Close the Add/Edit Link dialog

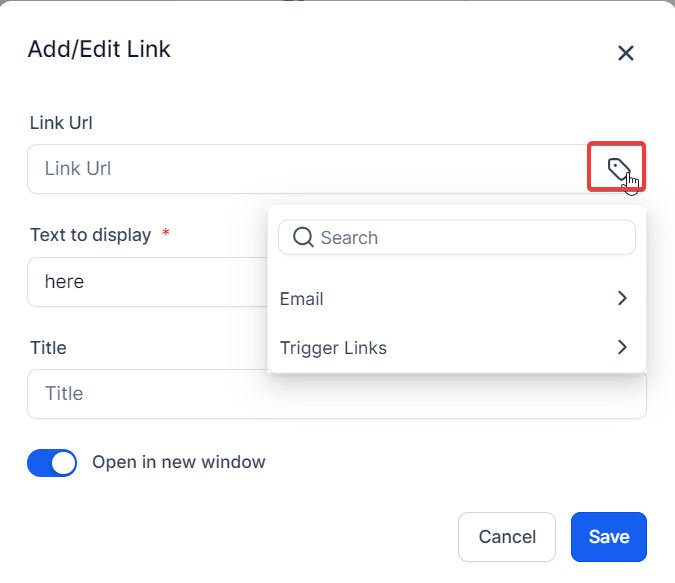point(626,53)
